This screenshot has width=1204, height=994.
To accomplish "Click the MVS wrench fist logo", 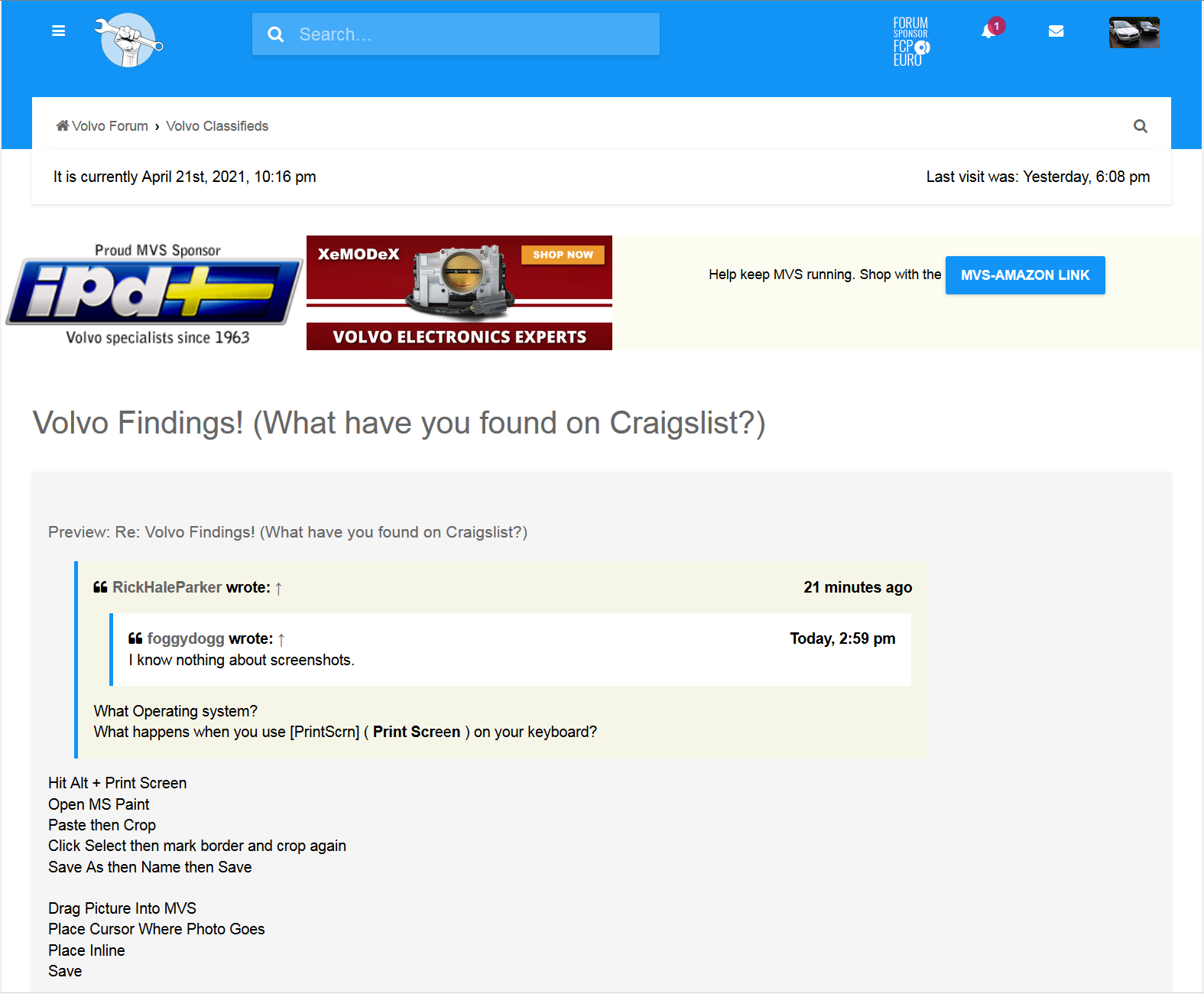I will tap(128, 41).
